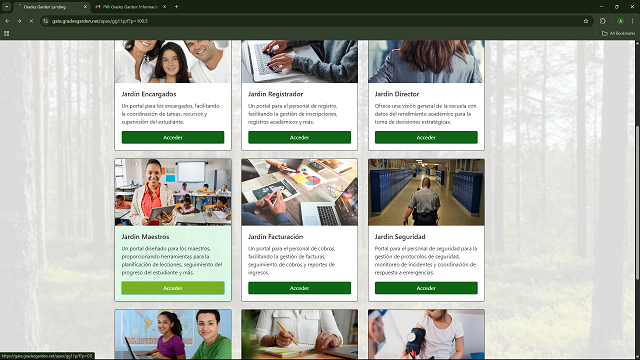Minimize the browser window

click(x=601, y=7)
